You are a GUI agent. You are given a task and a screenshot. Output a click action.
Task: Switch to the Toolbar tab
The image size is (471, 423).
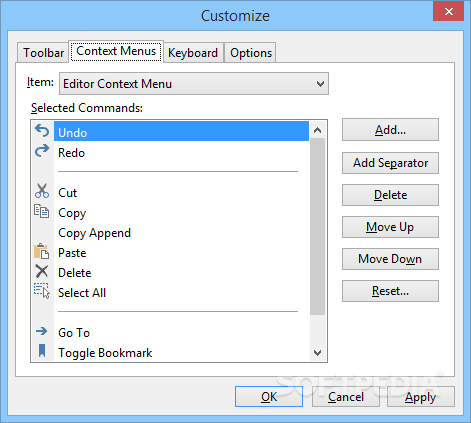tap(43, 53)
